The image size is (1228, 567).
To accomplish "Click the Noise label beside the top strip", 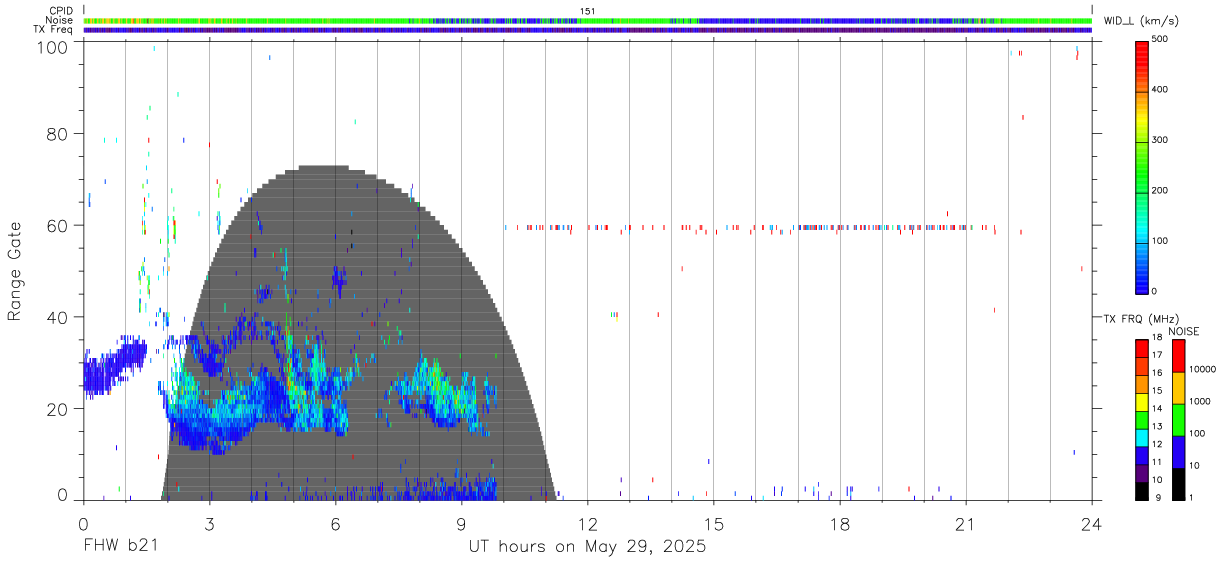I will pos(60,20).
